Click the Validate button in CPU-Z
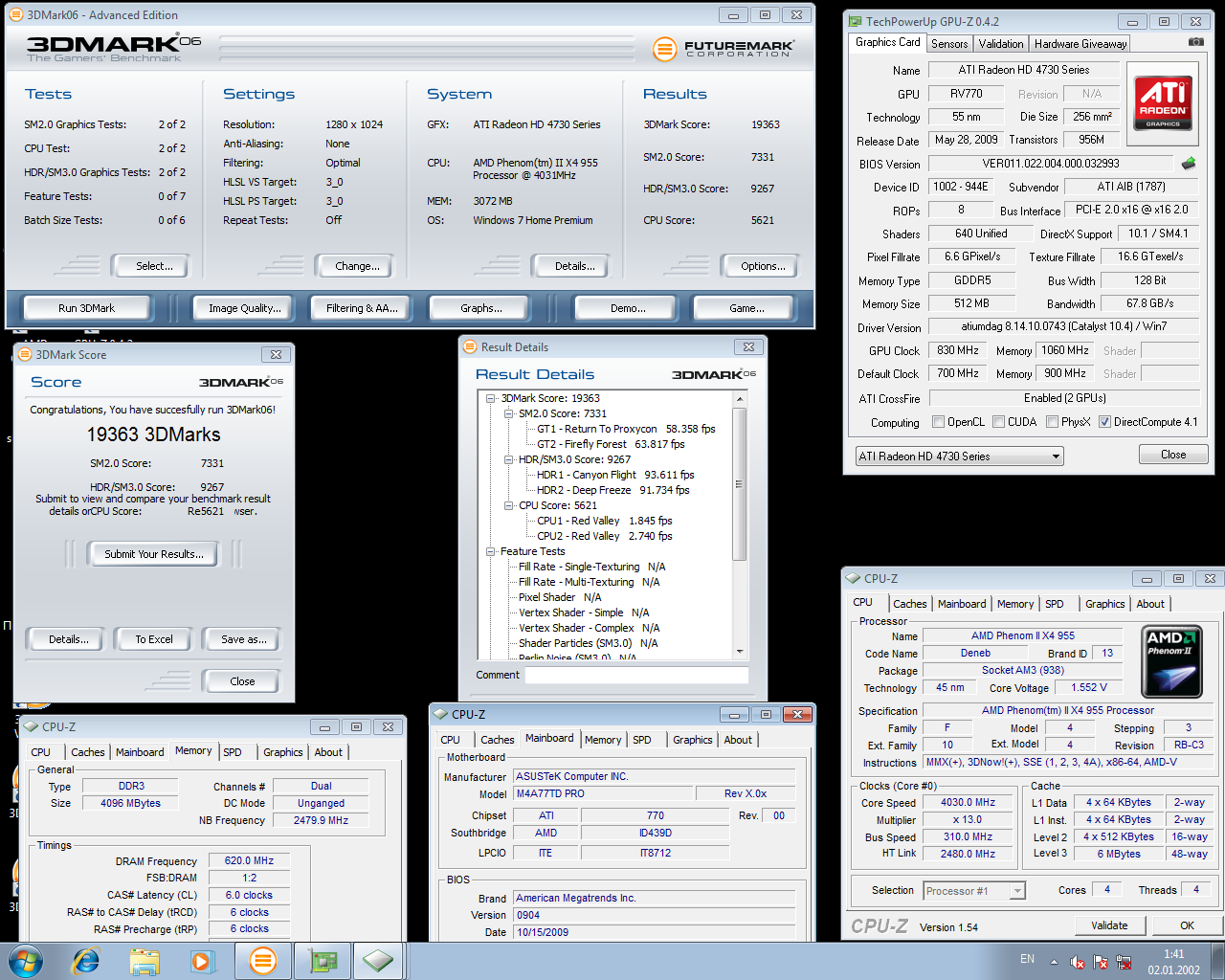Viewport: 1225px width, 980px height. [1109, 925]
